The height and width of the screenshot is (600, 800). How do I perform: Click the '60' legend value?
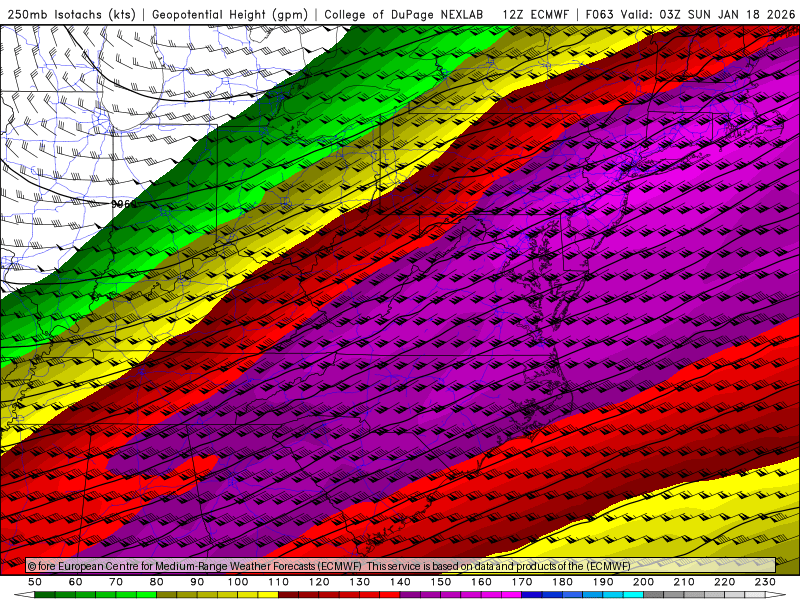76,582
